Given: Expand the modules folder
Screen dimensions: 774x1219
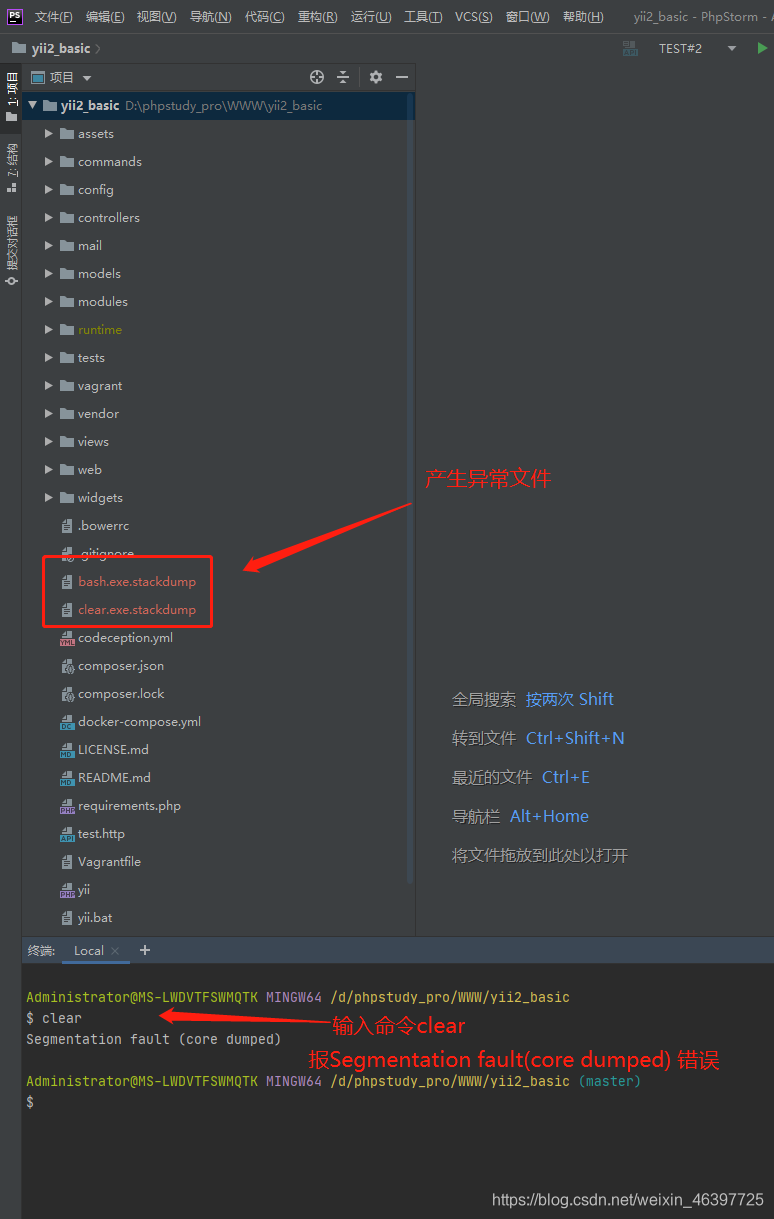Looking at the screenshot, I should coord(49,301).
